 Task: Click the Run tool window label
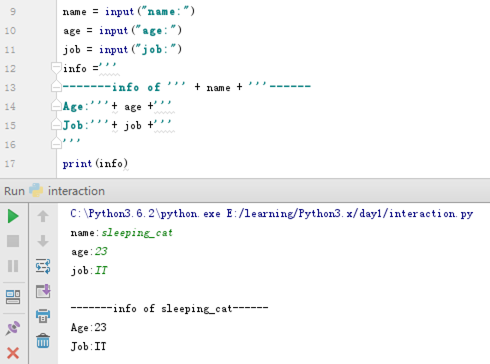pyautogui.click(x=14, y=191)
